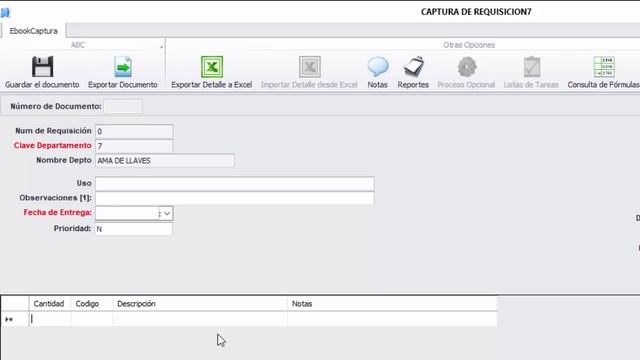The height and width of the screenshot is (360, 640).
Task: Open Consulta de Fórmulas icon
Action: click(x=604, y=67)
